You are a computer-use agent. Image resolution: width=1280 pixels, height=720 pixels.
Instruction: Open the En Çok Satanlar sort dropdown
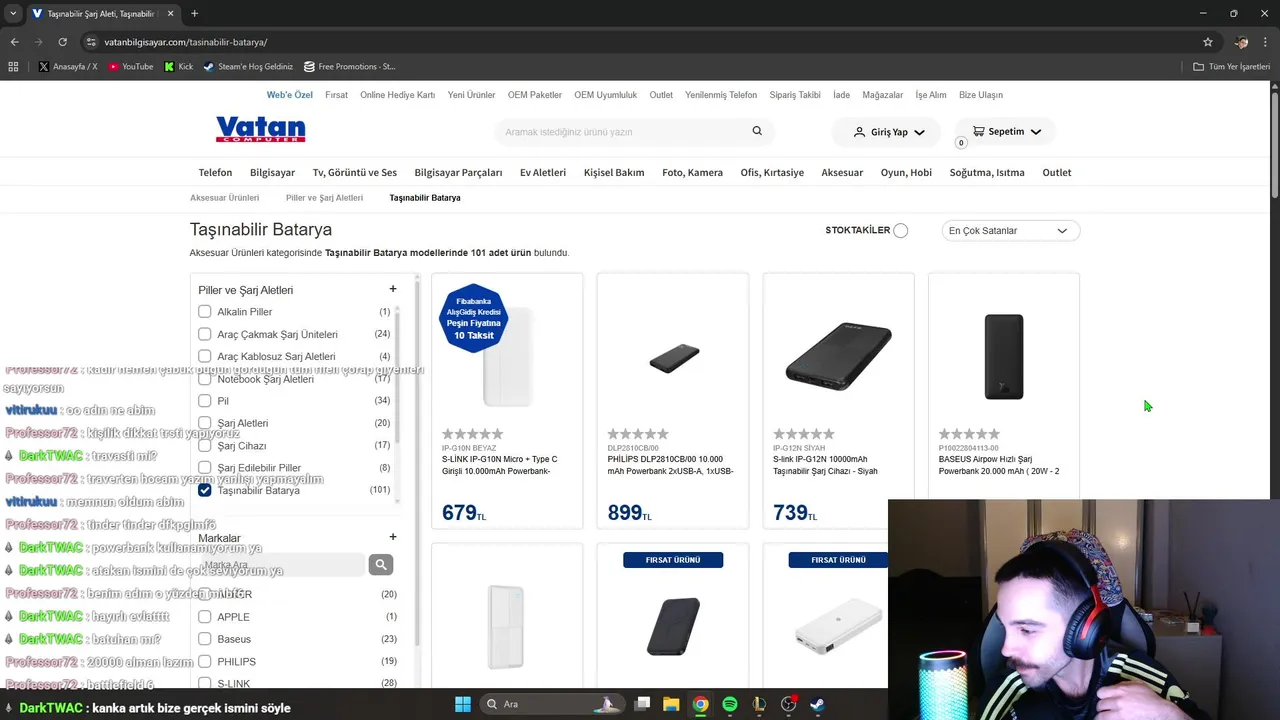coord(1011,231)
